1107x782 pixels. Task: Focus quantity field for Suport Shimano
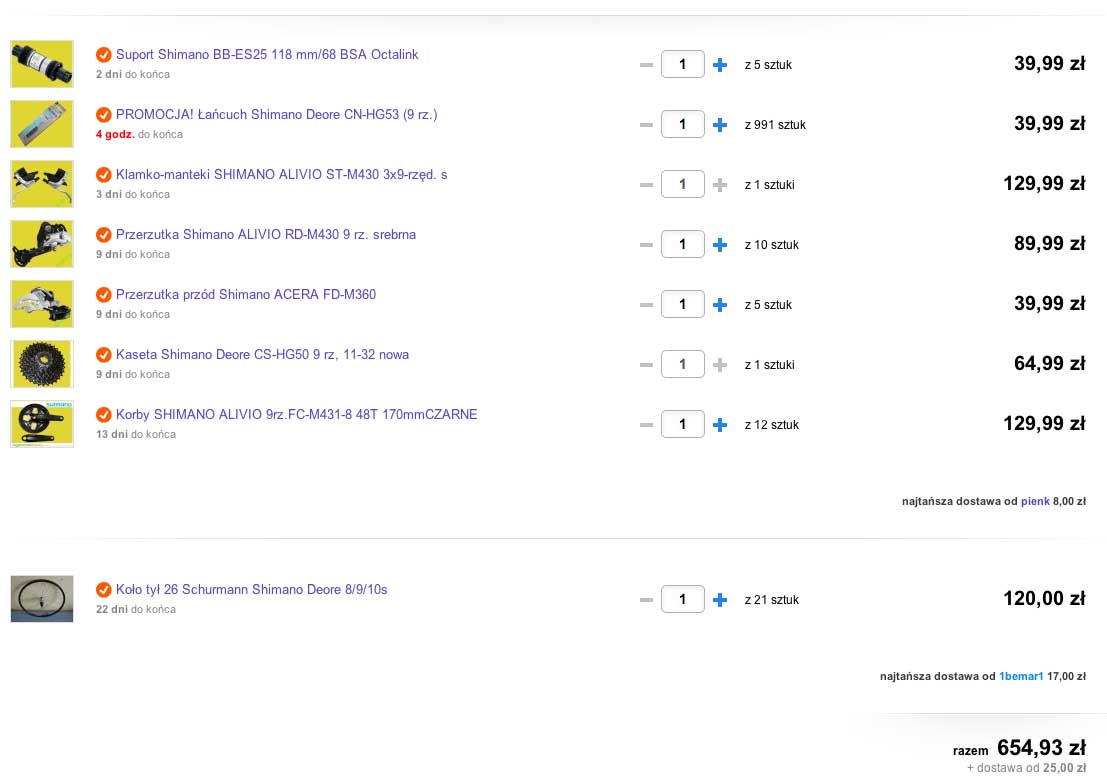click(x=683, y=64)
